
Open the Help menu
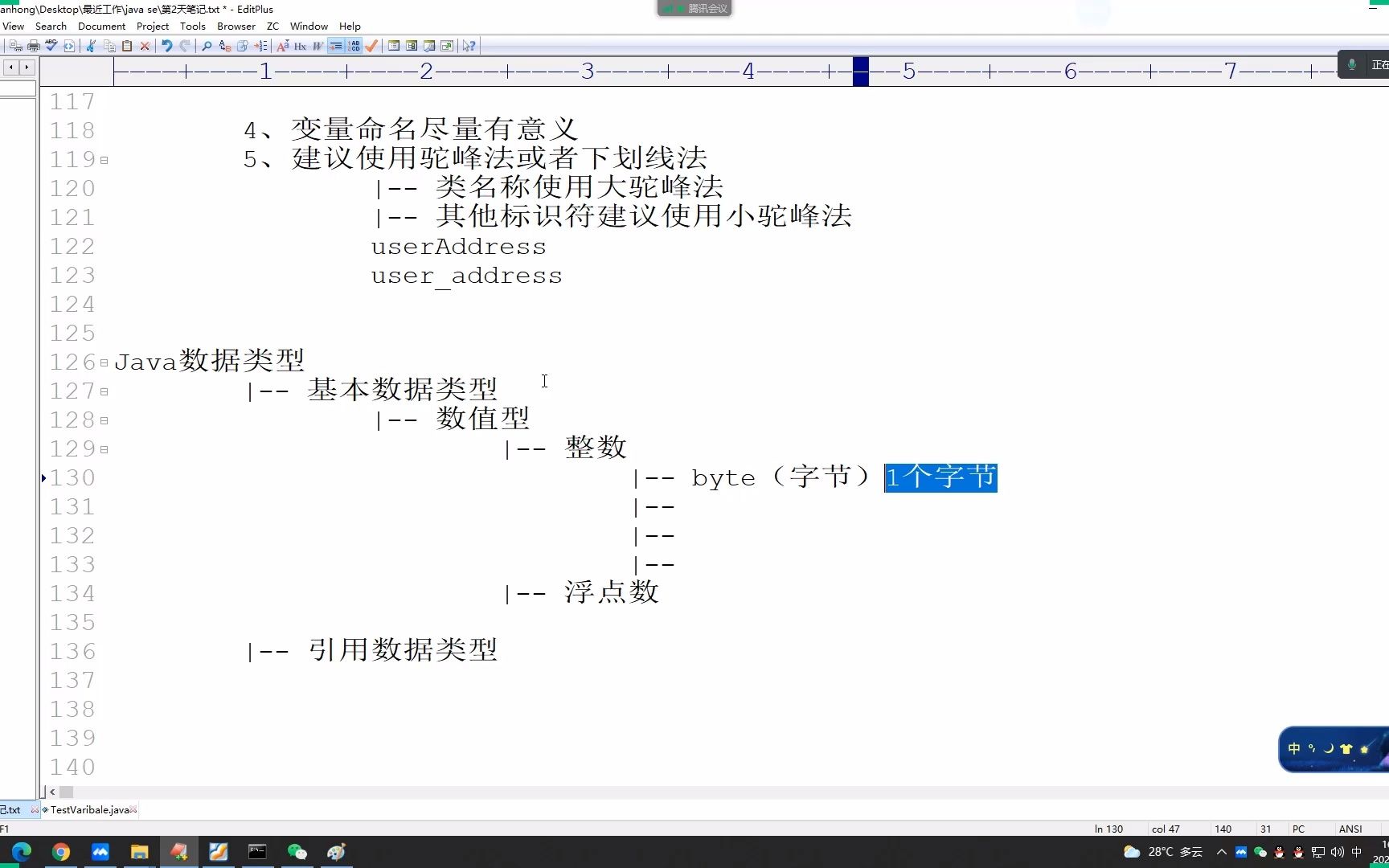pyautogui.click(x=350, y=26)
